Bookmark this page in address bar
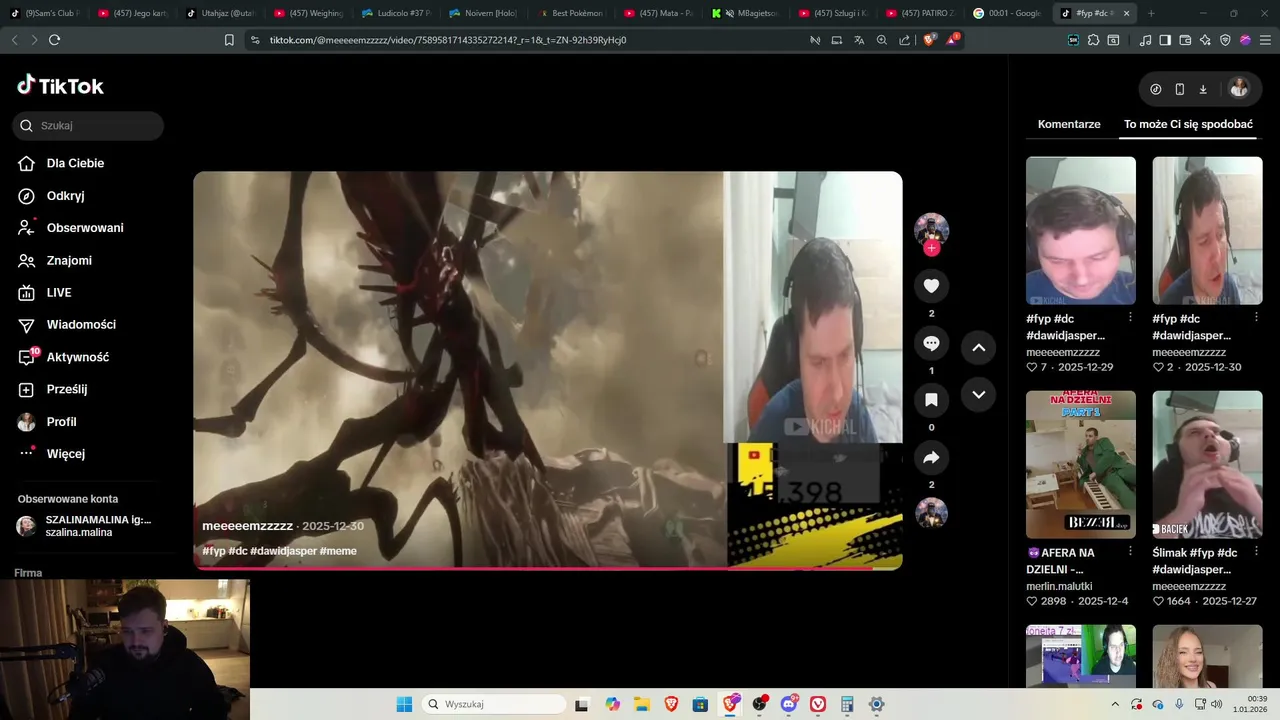Screen dimensions: 1280x720 229,40
